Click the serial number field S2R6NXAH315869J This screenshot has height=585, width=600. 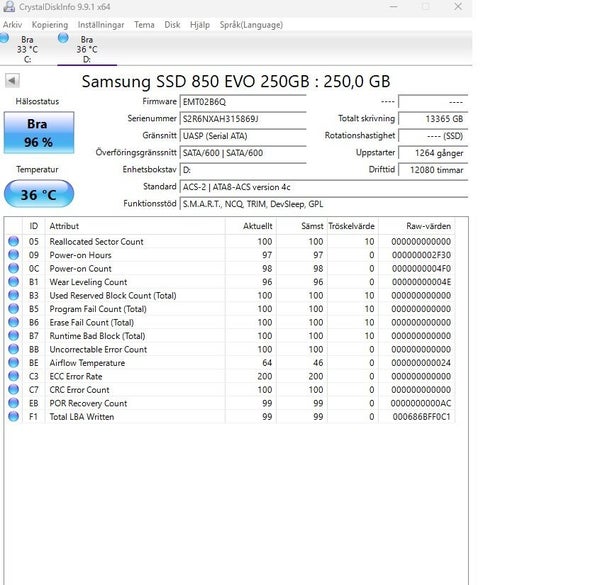243,119
